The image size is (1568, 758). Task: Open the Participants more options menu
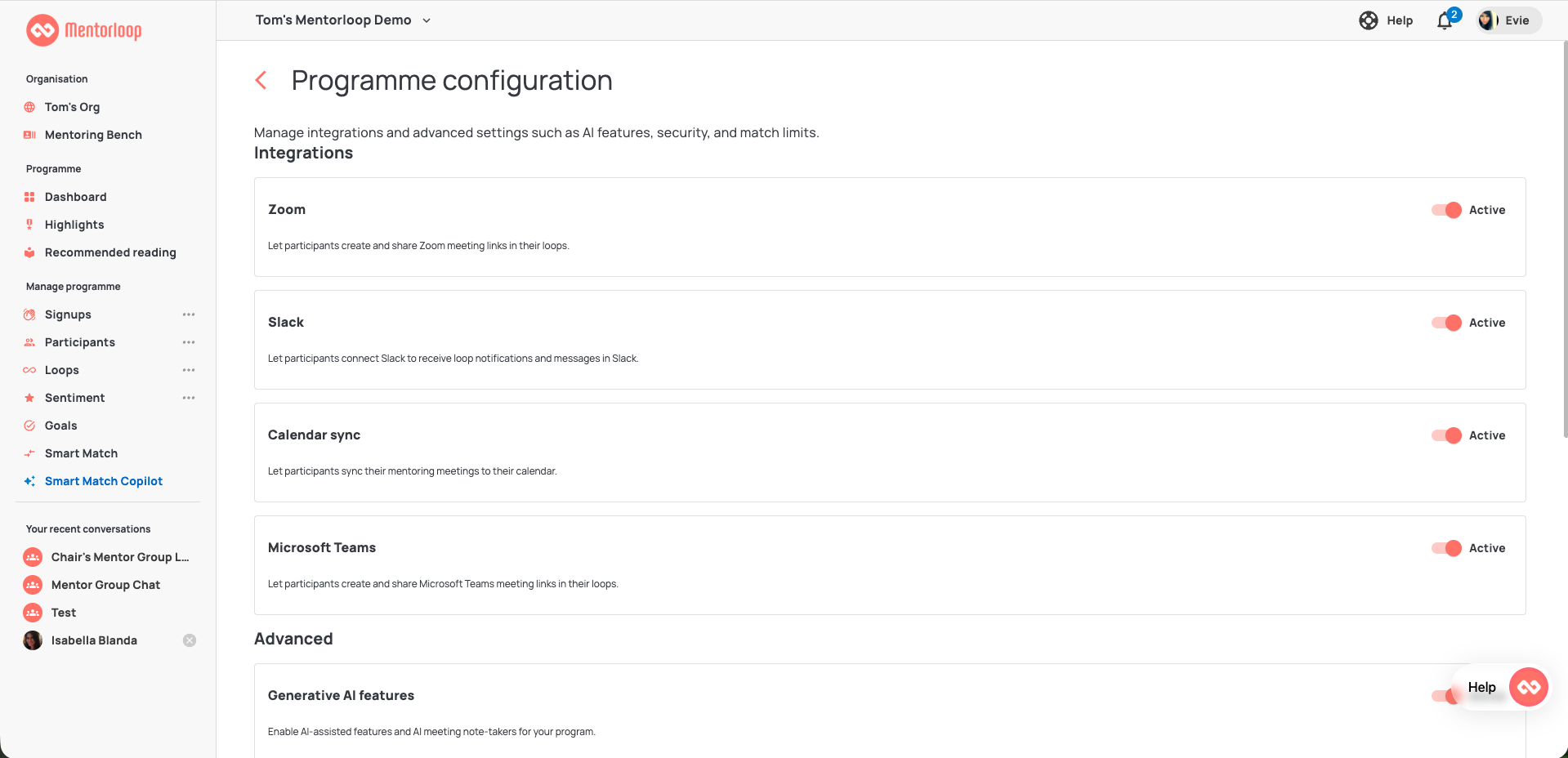[189, 342]
